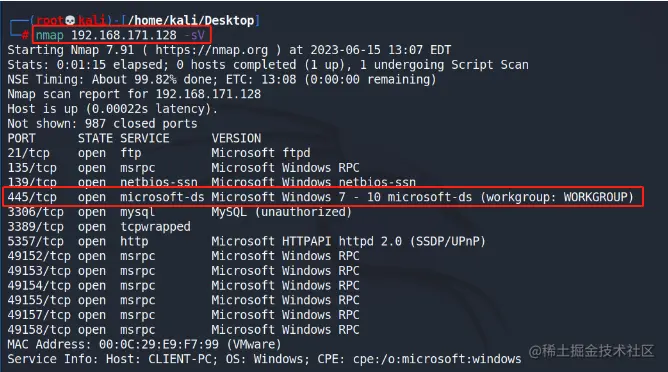Click the CLIENT-PC host name
668x372 pixels.
click(180, 359)
